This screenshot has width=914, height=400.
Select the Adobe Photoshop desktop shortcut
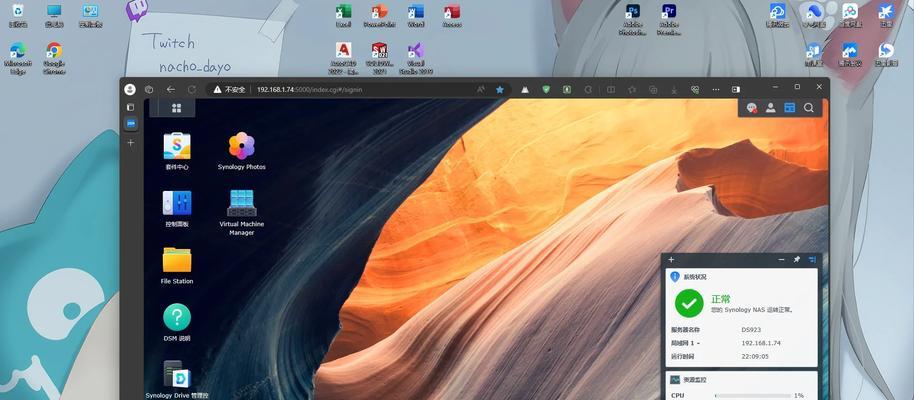[x=632, y=20]
